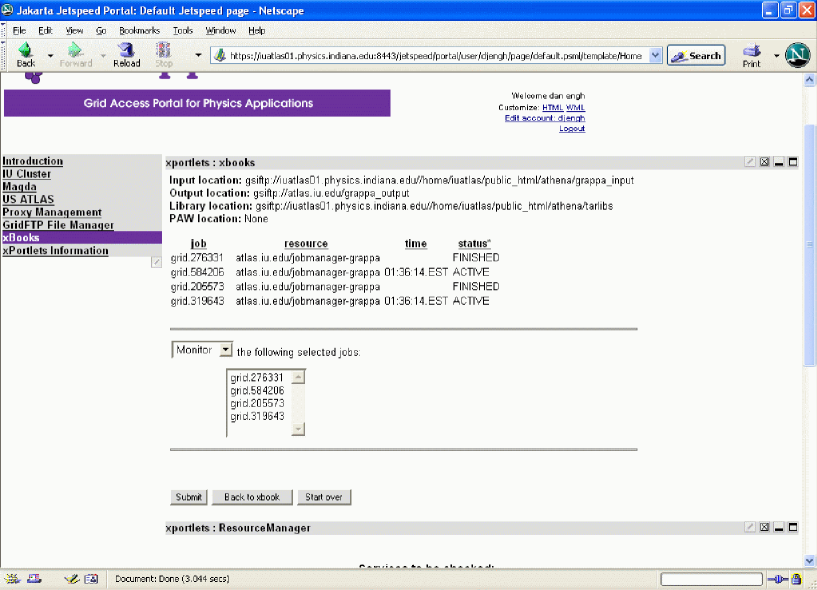
Task: Open the Magda sidebar link
Action: click(19, 187)
